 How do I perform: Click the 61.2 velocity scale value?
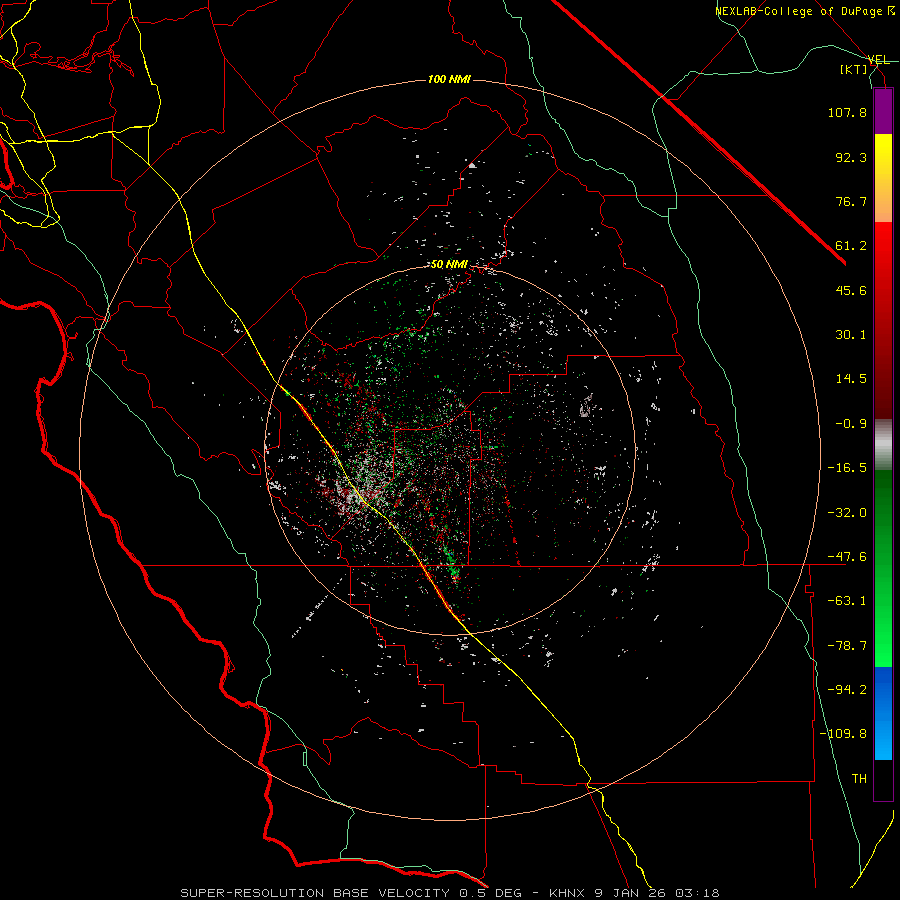point(851,246)
